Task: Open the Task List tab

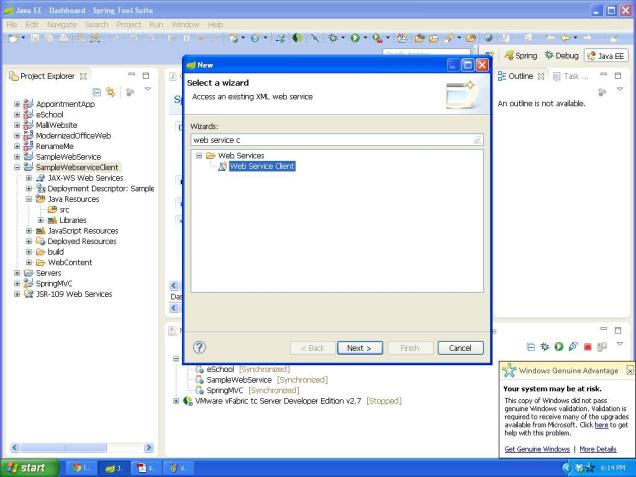Action: [x=571, y=76]
